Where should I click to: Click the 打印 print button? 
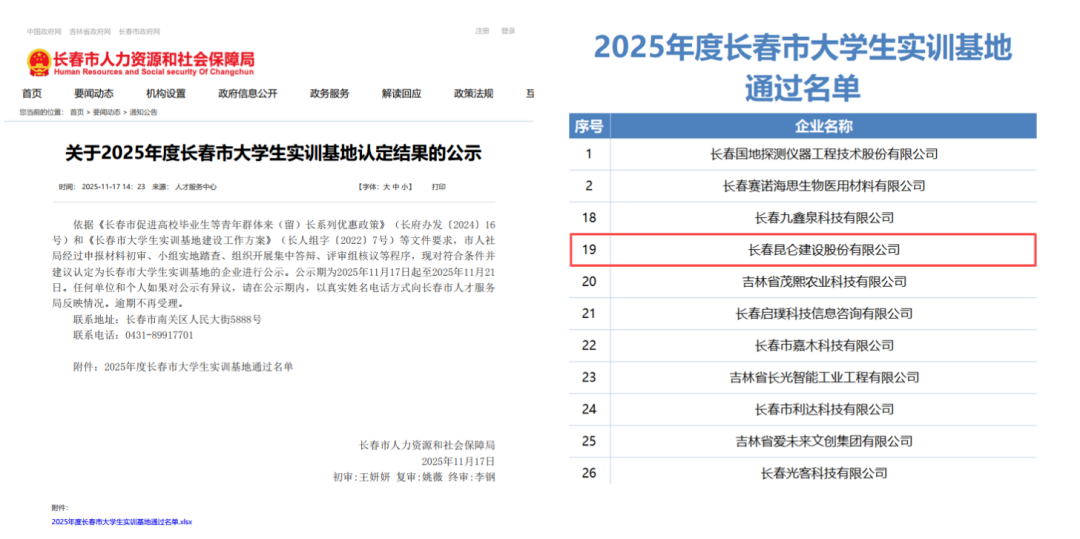tap(439, 187)
